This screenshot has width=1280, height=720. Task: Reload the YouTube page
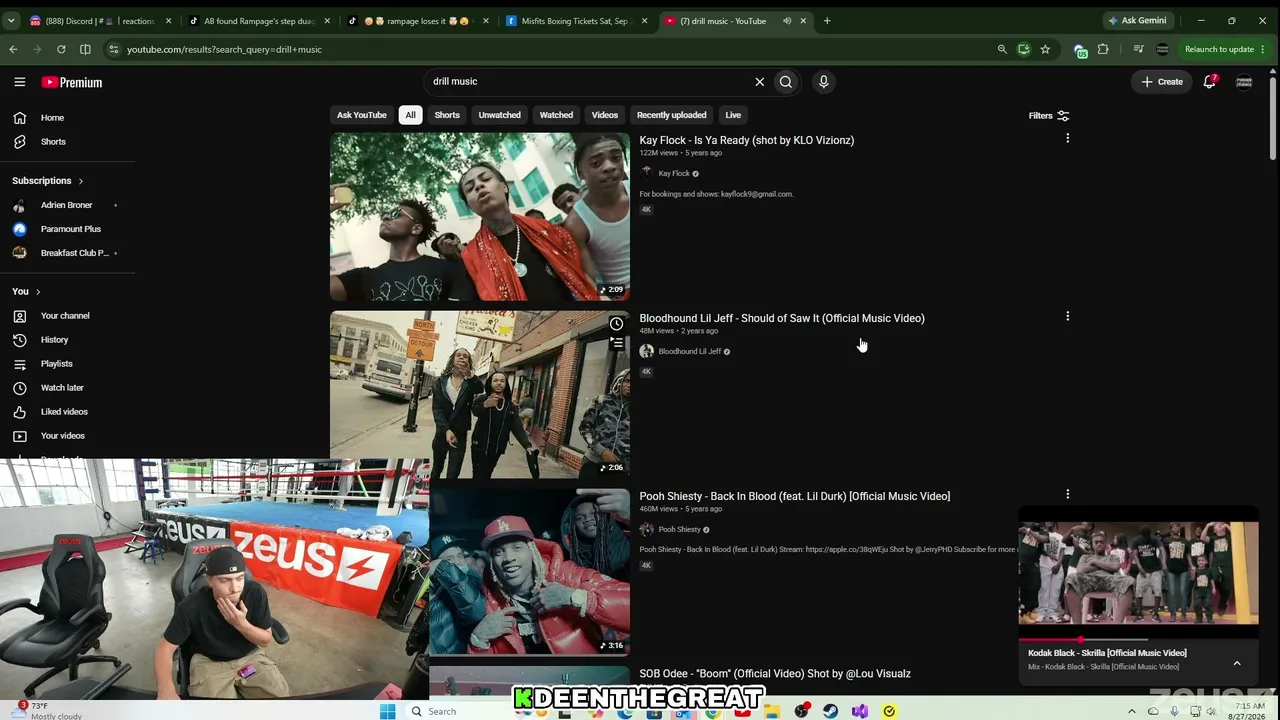(x=61, y=49)
